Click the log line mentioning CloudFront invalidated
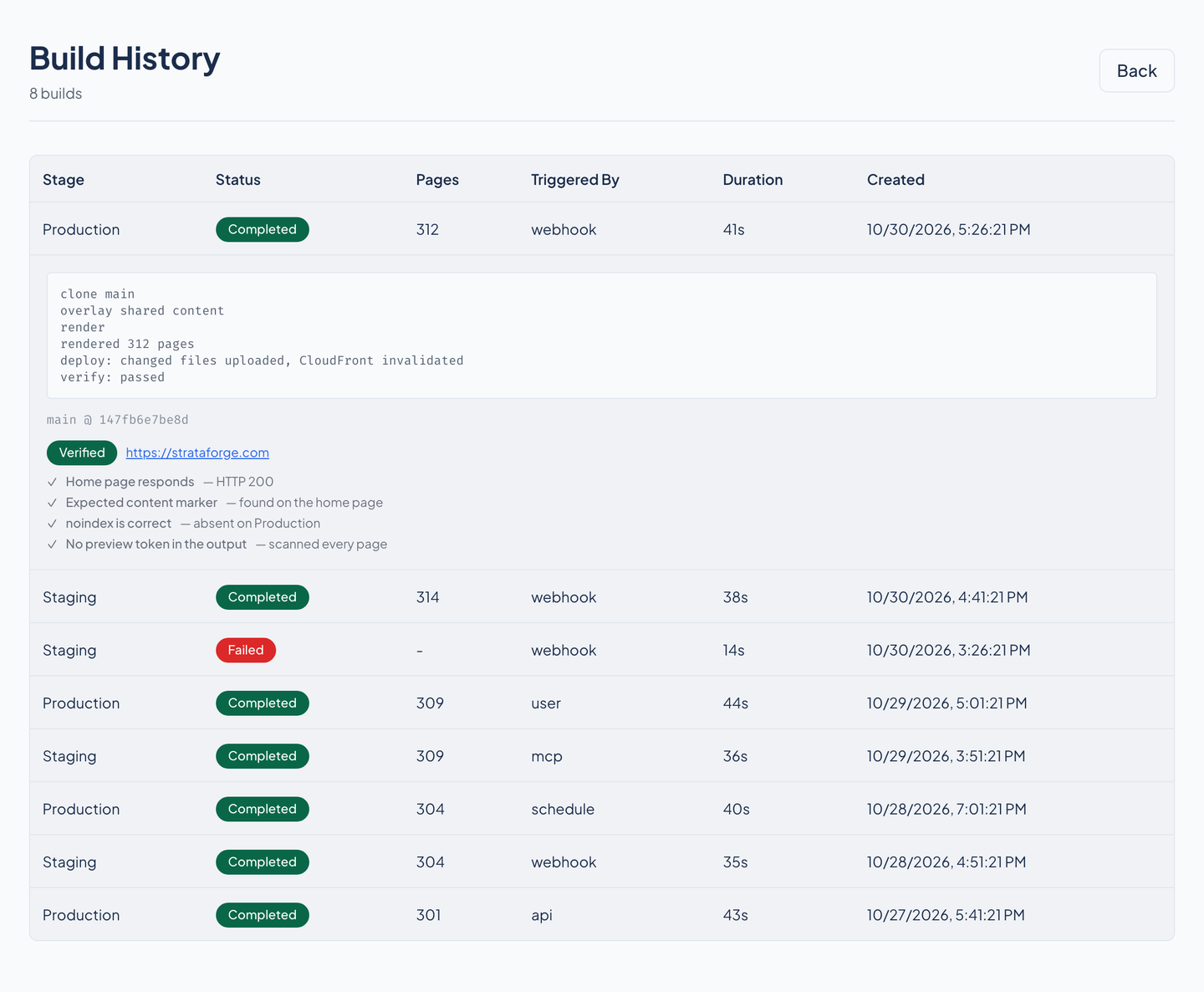The height and width of the screenshot is (992, 1204). [x=262, y=360]
